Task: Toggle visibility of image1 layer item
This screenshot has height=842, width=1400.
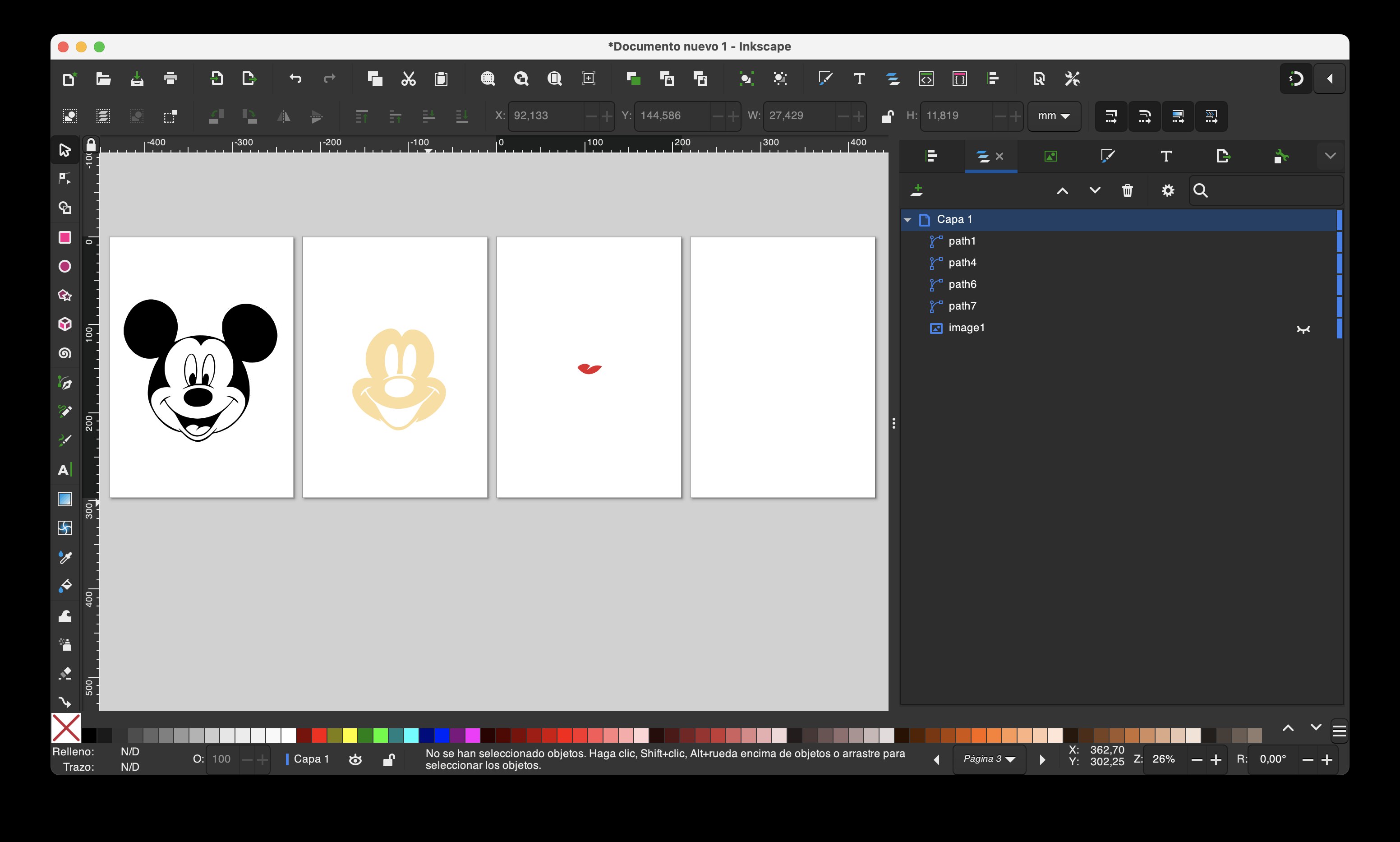Action: [1303, 328]
